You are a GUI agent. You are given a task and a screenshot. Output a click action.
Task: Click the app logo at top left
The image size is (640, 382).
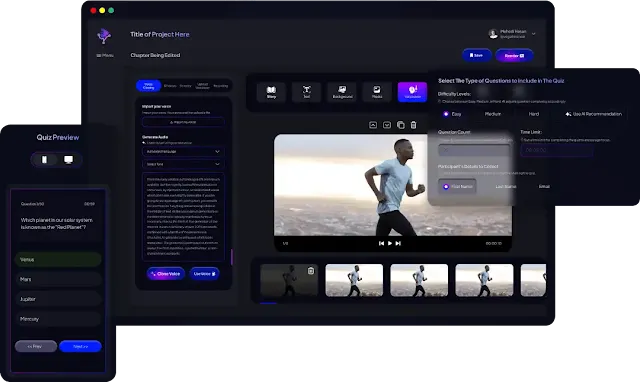(104, 36)
